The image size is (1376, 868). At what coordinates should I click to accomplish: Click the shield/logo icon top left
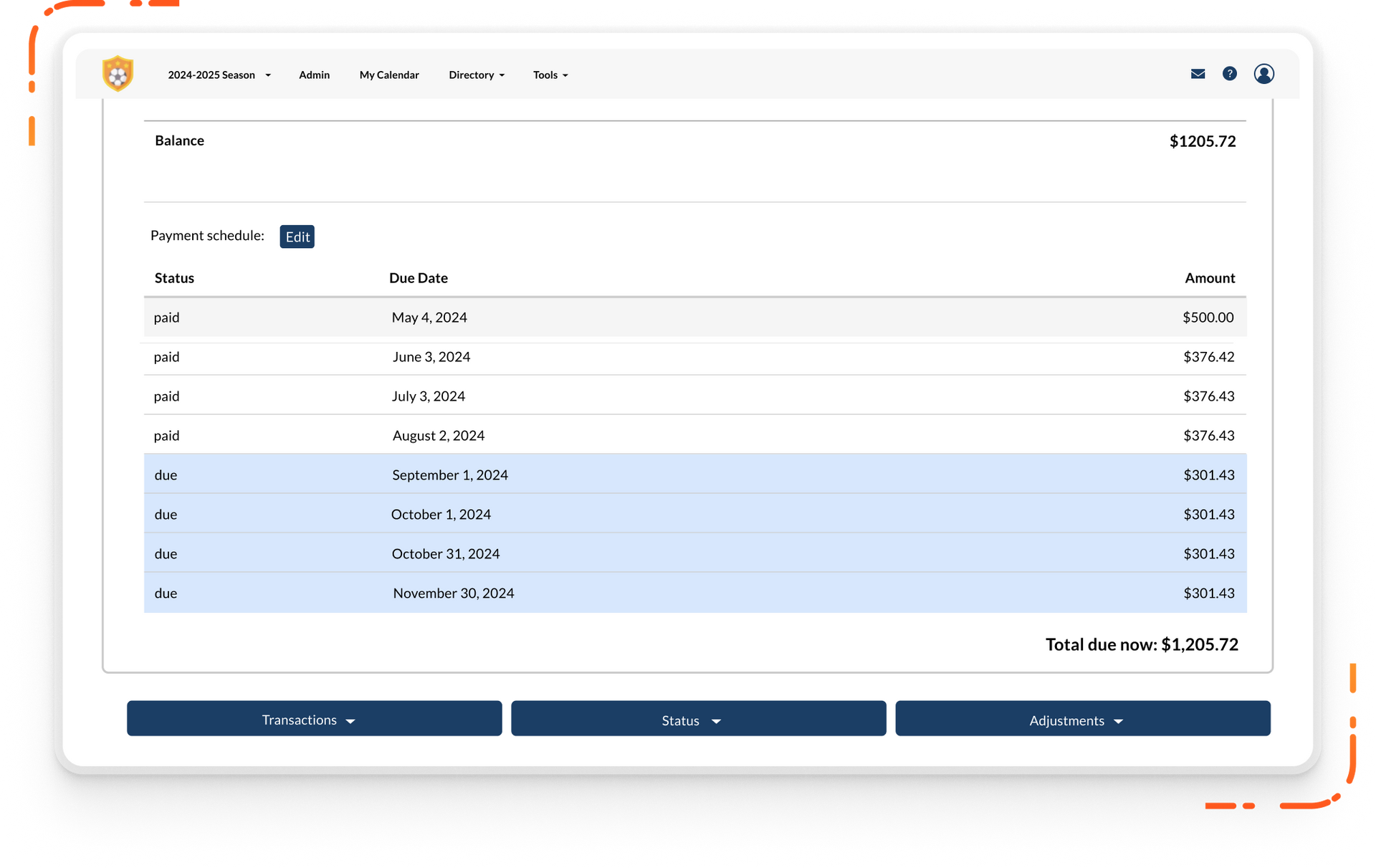point(117,73)
